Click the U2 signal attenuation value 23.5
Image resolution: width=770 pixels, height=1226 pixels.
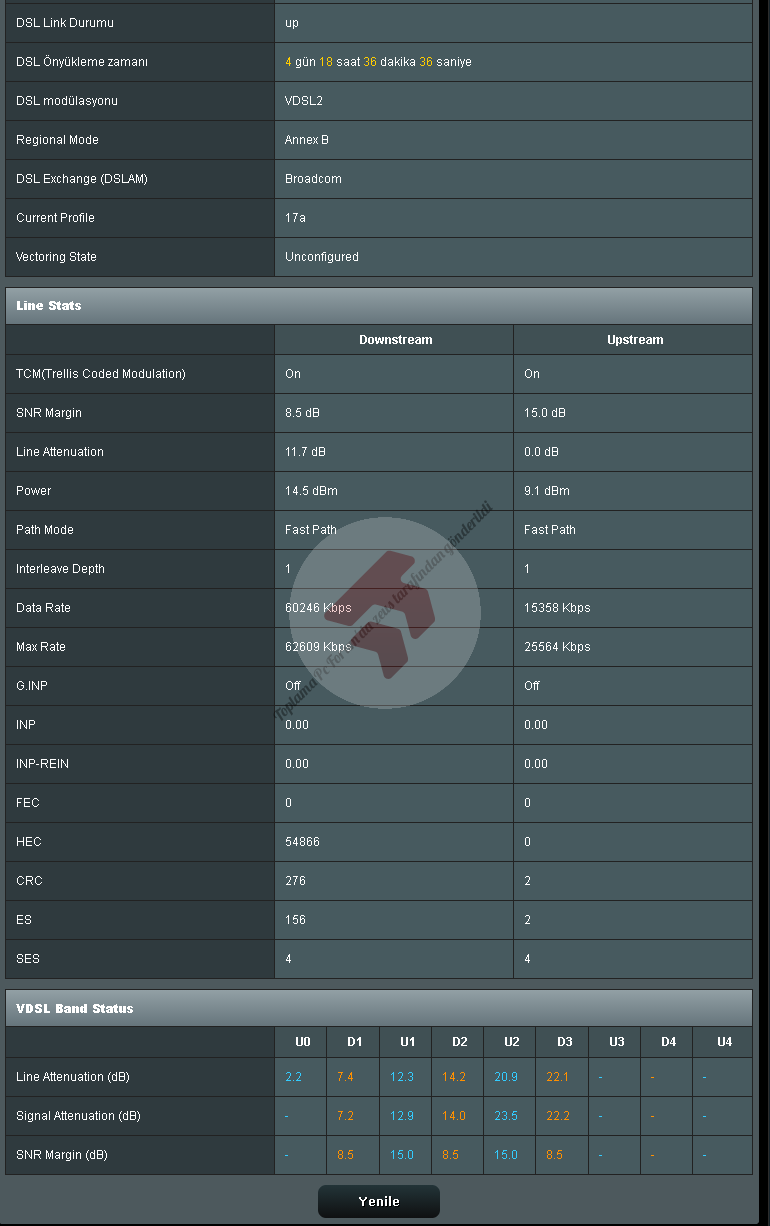coord(506,1116)
